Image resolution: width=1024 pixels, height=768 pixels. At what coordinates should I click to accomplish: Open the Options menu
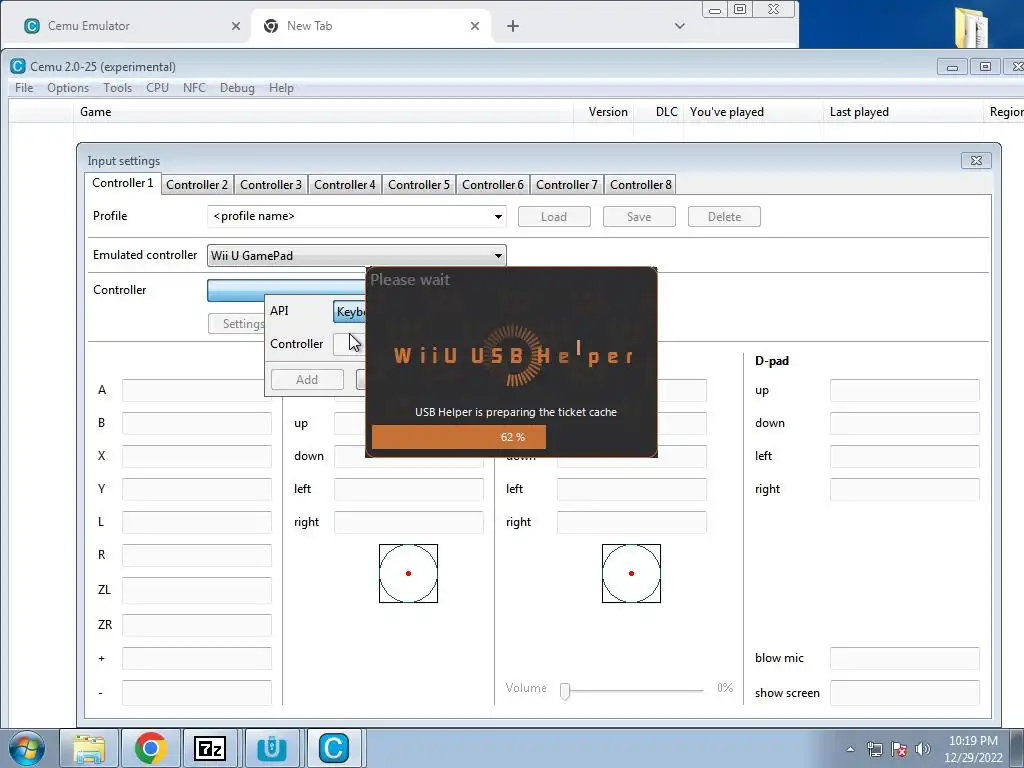(68, 88)
